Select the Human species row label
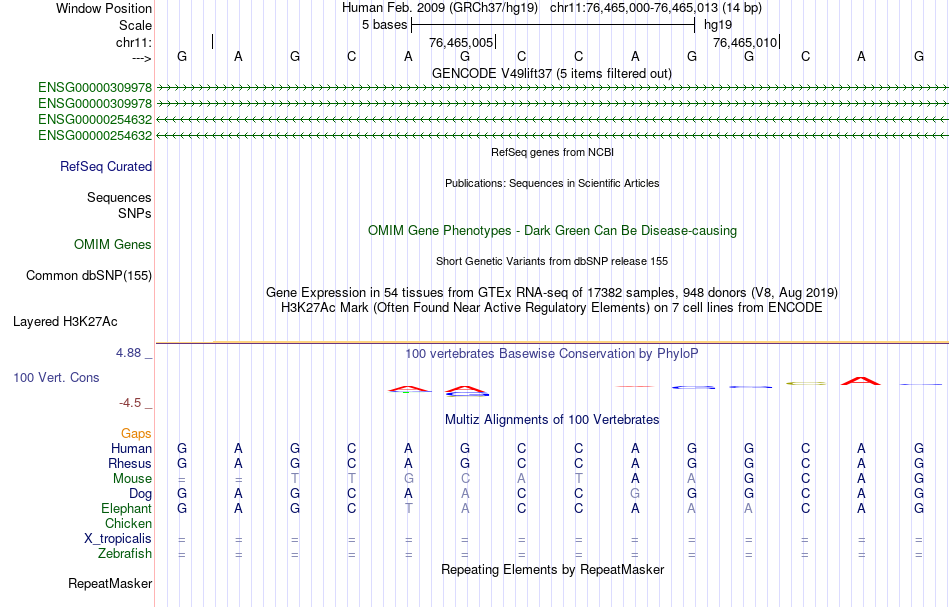950x607 pixels. (x=131, y=448)
